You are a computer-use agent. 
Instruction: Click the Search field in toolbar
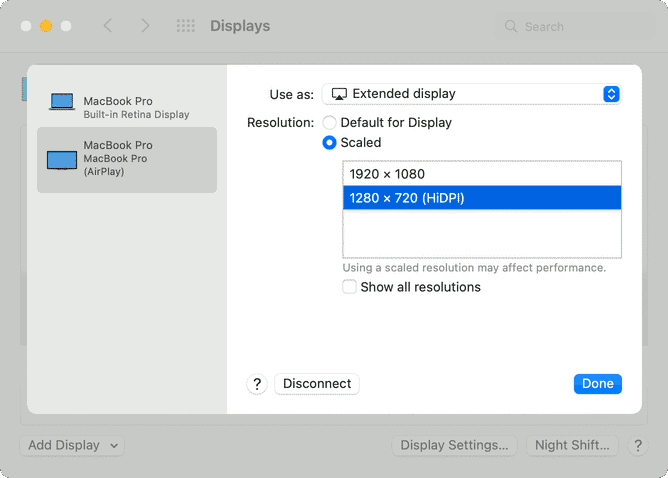[x=575, y=27]
